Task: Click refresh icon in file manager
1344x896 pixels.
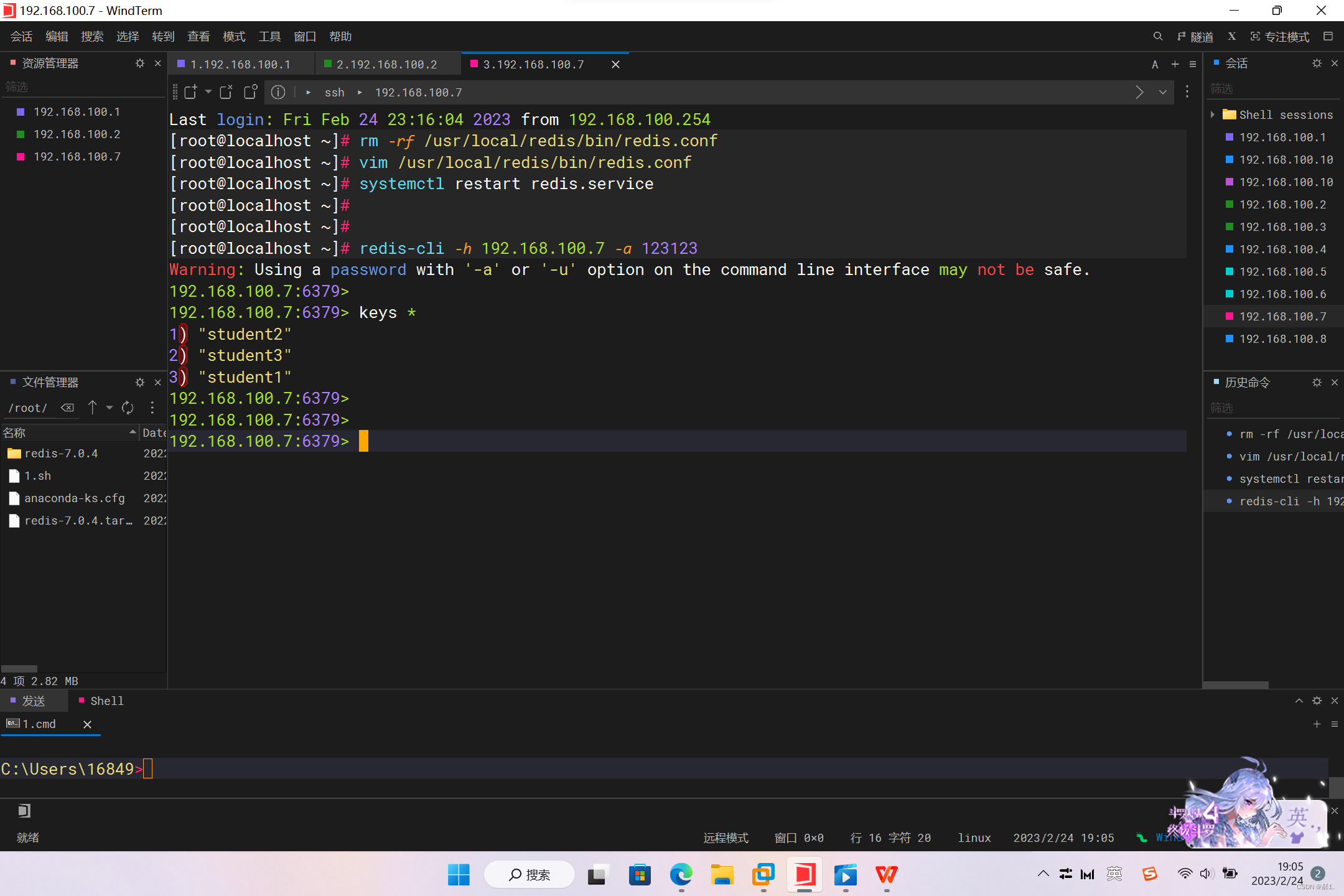Action: click(128, 408)
